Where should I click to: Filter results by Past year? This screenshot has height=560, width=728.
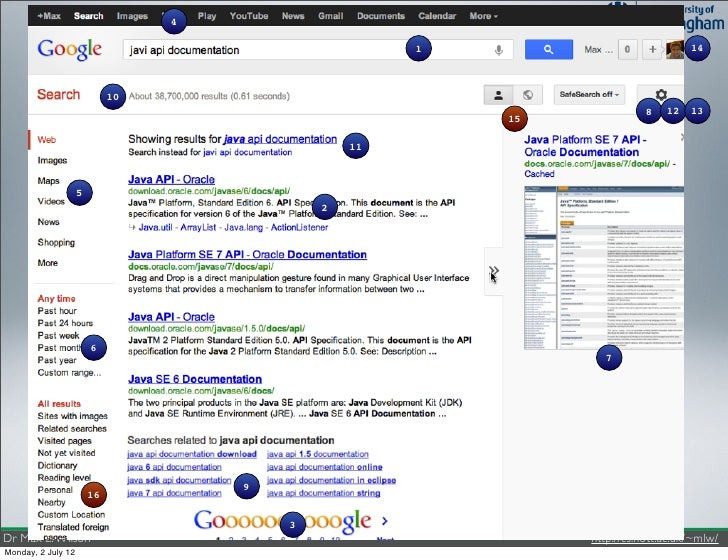[x=57, y=360]
